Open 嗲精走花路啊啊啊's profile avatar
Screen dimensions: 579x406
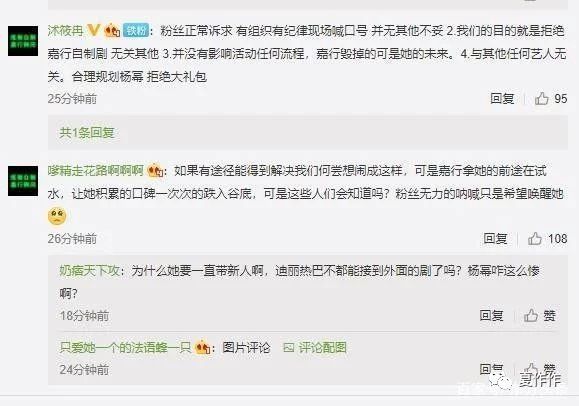[23, 181]
